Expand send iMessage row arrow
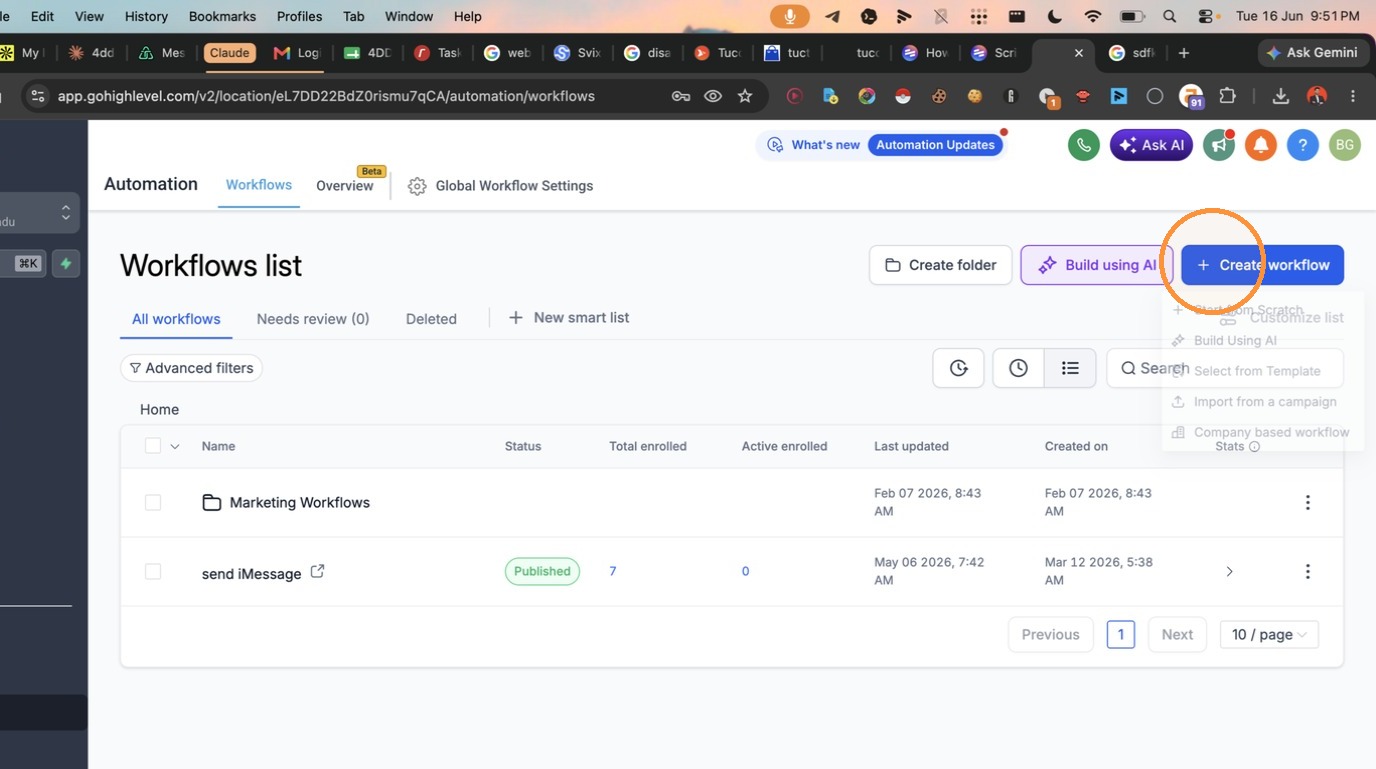Image resolution: width=1376 pixels, height=769 pixels. tap(1229, 572)
